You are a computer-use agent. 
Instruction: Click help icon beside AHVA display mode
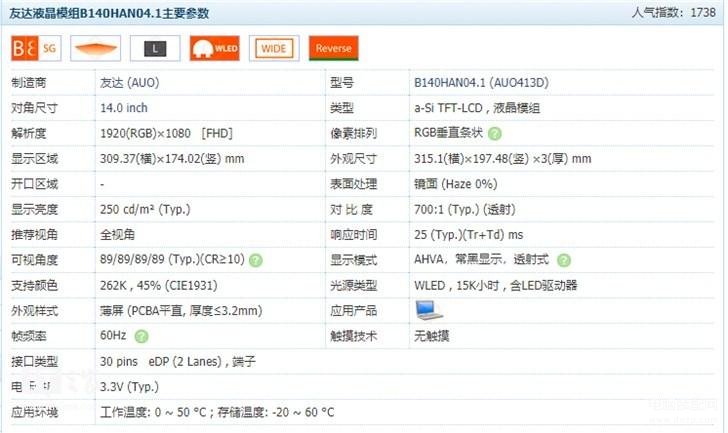pyautogui.click(x=564, y=260)
